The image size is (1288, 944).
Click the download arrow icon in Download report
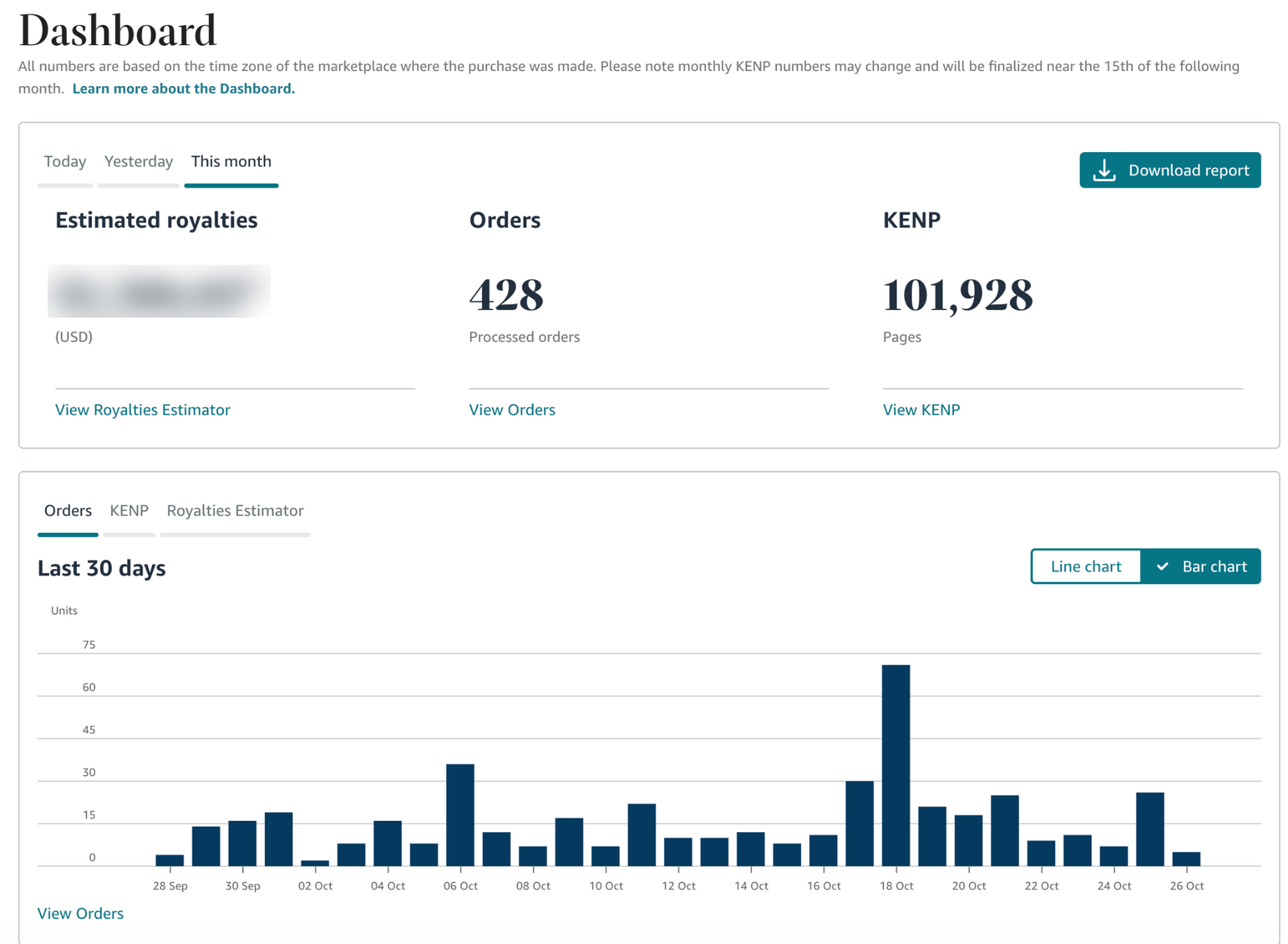[1104, 170]
